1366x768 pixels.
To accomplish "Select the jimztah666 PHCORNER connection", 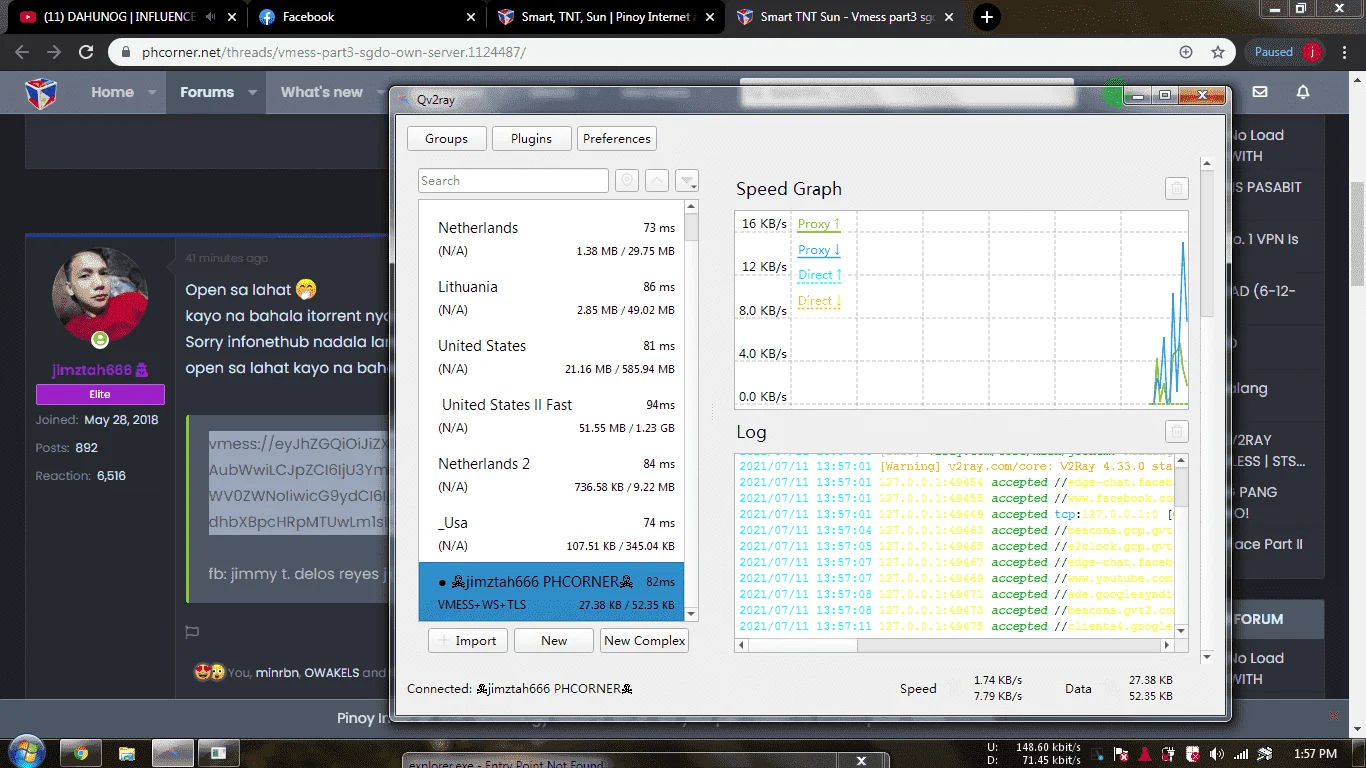I will pos(551,592).
